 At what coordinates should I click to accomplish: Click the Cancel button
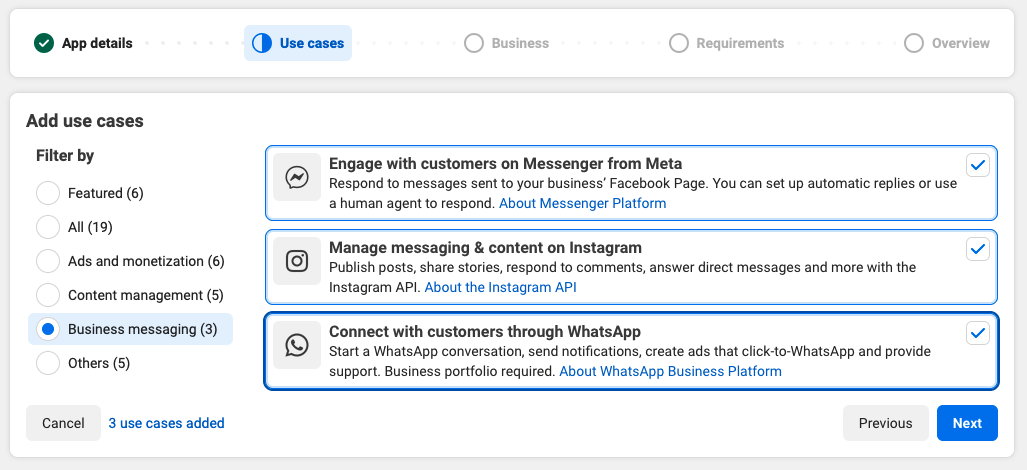coord(64,423)
